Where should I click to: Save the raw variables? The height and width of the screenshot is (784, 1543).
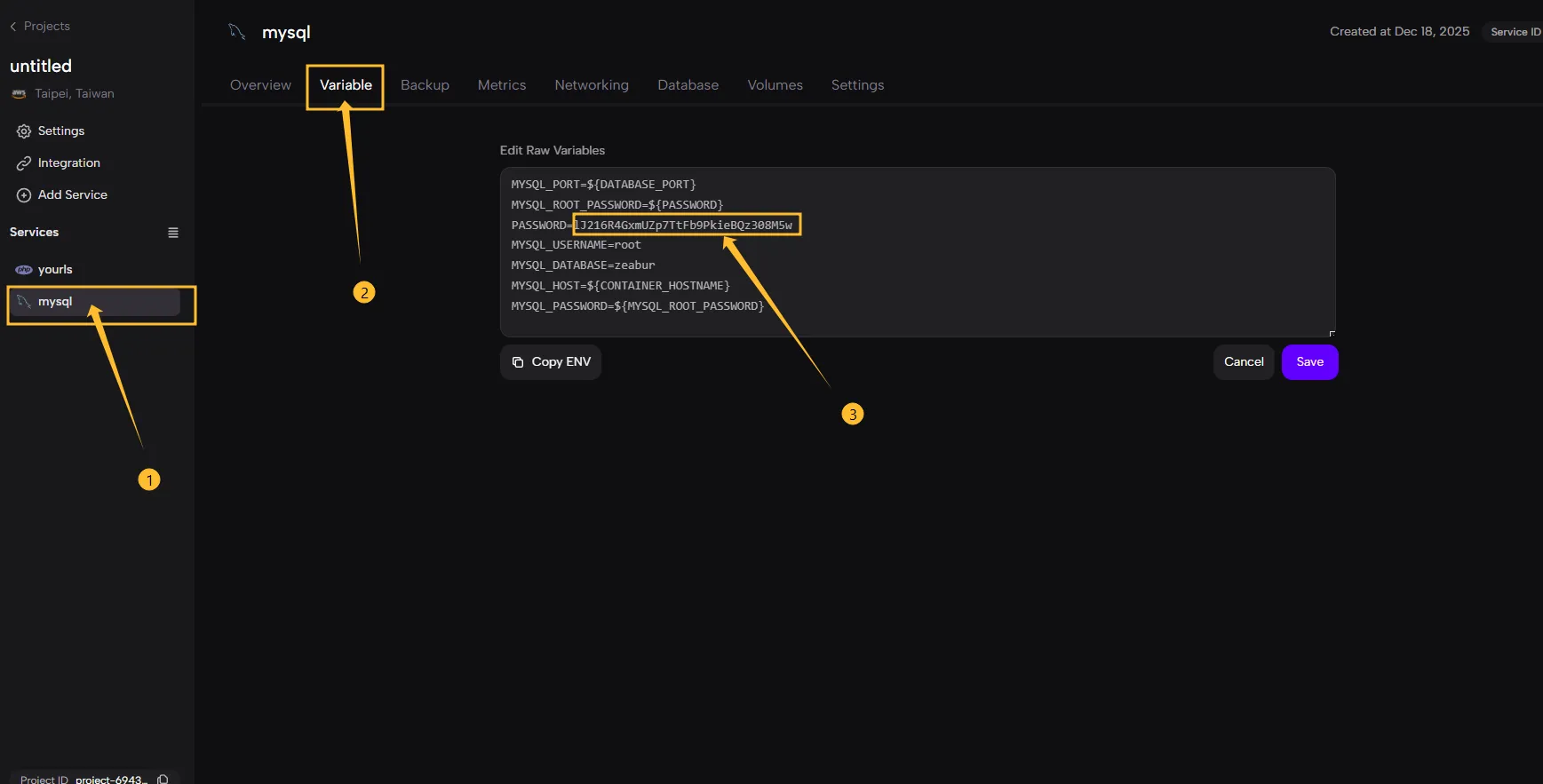pyautogui.click(x=1309, y=362)
